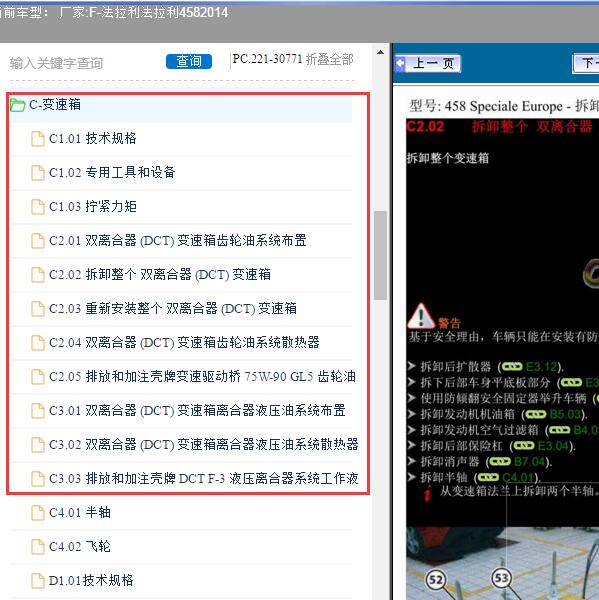
Task: Click document icon beside C1.02 专用工具和设备
Action: [38, 173]
